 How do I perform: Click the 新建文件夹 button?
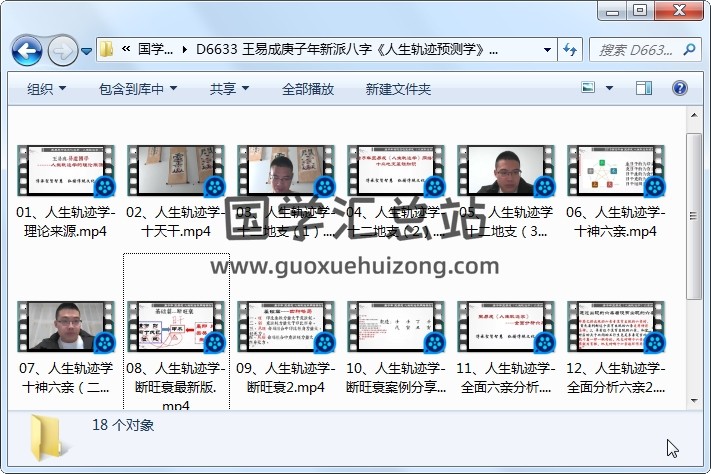[398, 89]
